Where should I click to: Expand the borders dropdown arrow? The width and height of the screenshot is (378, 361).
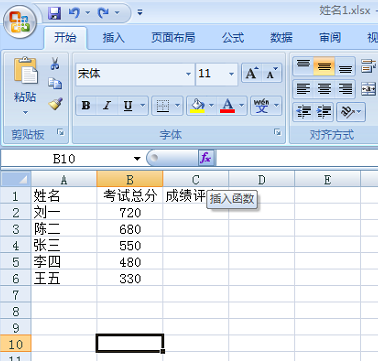177,106
